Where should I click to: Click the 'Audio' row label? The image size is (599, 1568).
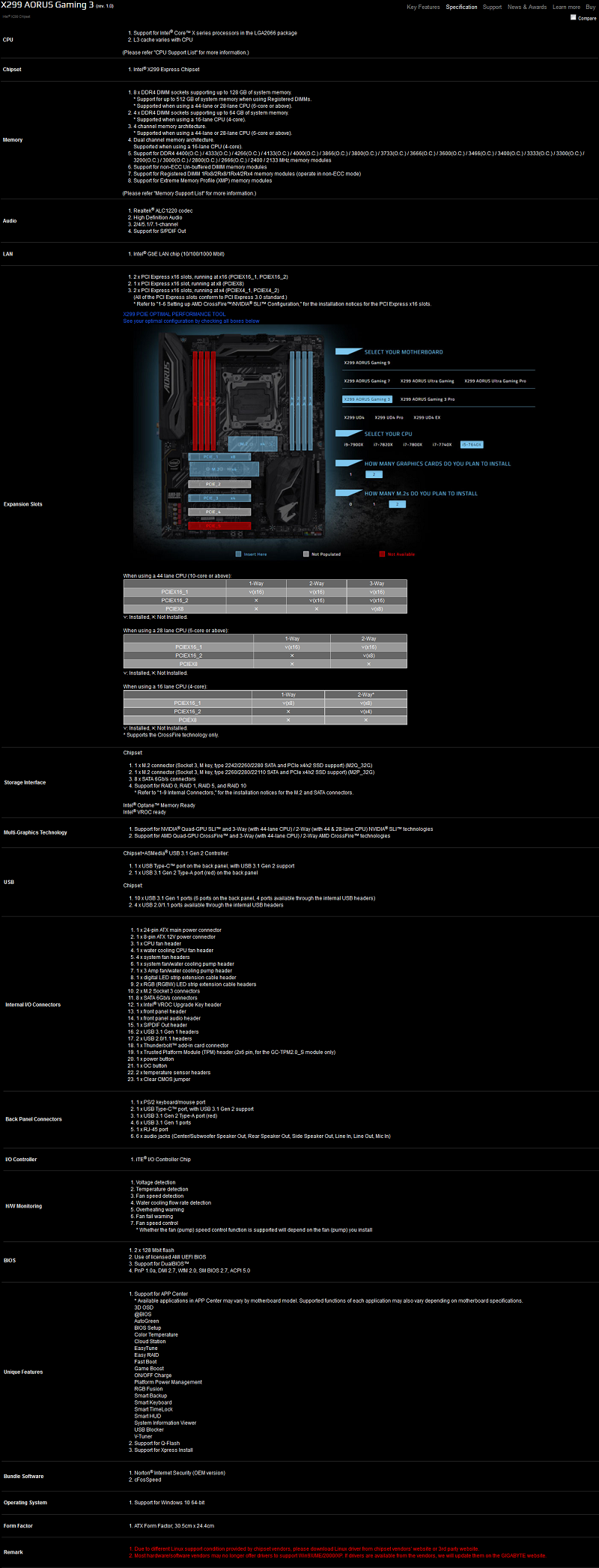point(10,221)
